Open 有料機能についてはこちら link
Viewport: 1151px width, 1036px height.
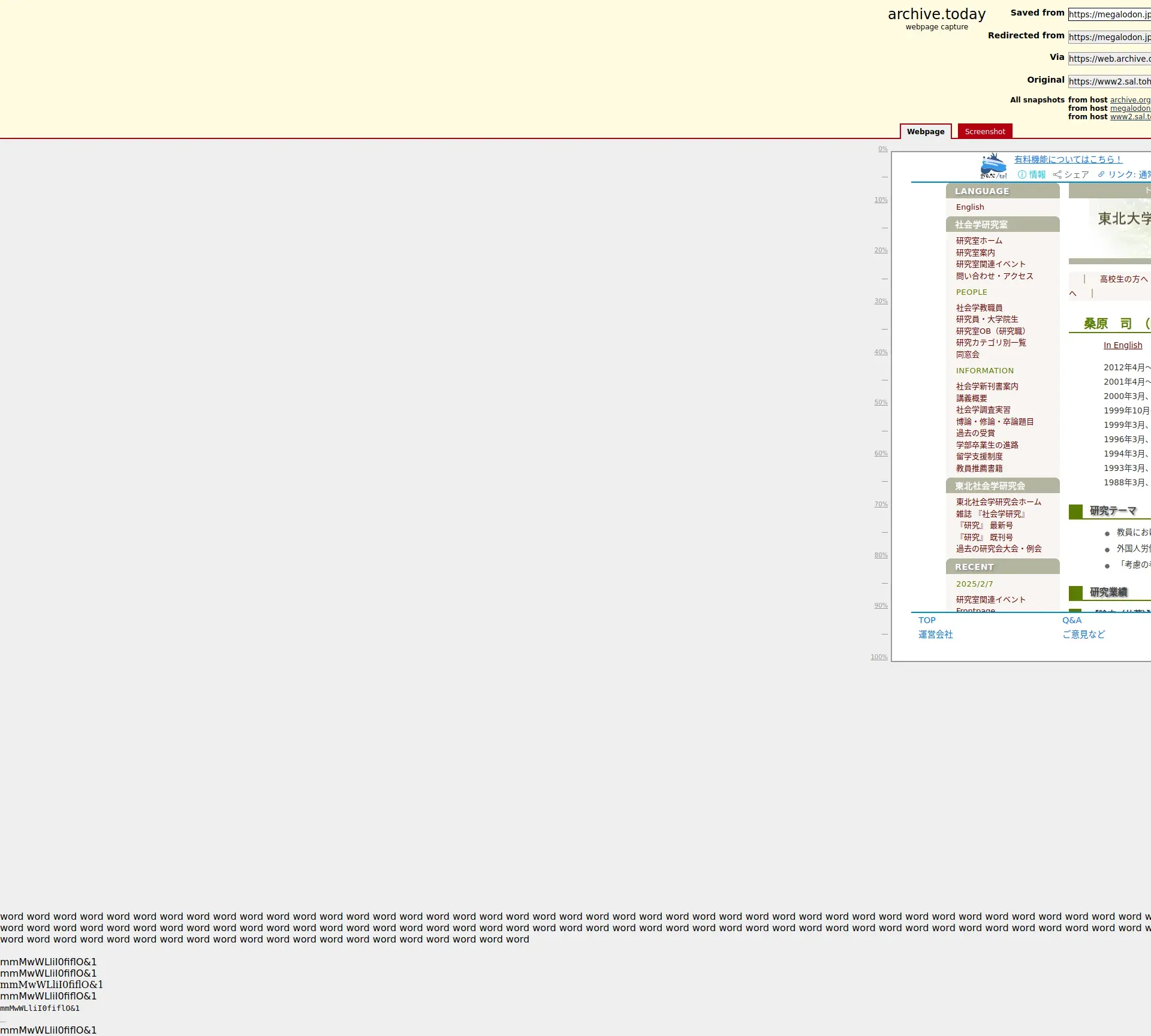[1068, 159]
